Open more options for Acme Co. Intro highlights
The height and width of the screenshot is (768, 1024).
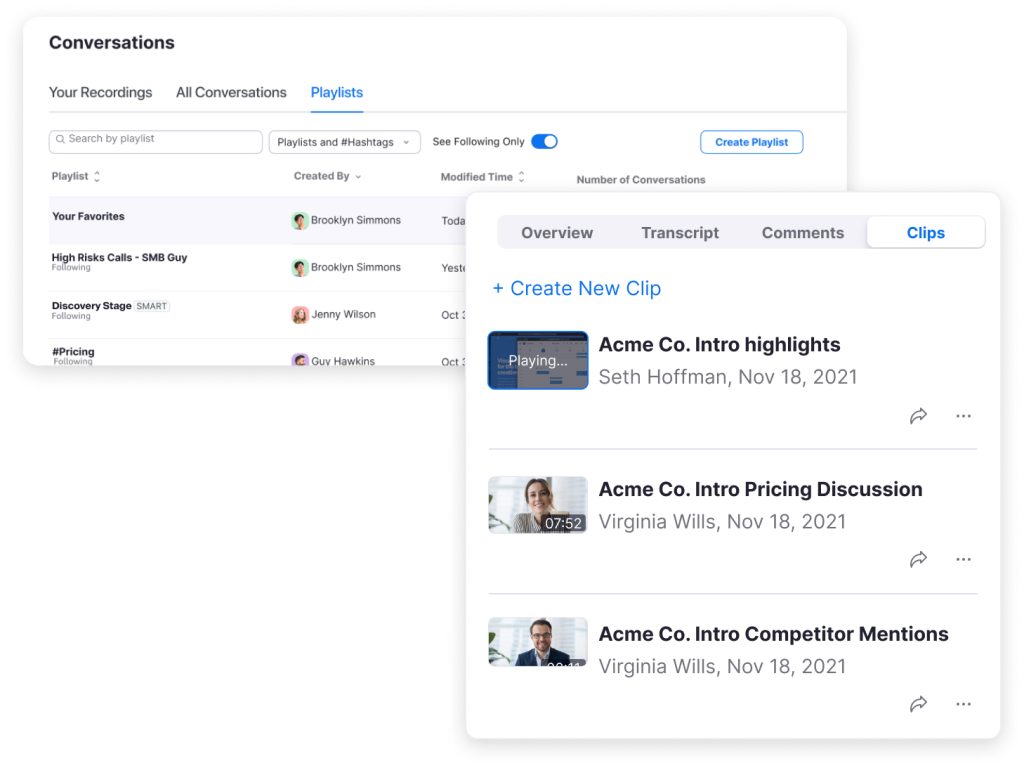point(963,416)
